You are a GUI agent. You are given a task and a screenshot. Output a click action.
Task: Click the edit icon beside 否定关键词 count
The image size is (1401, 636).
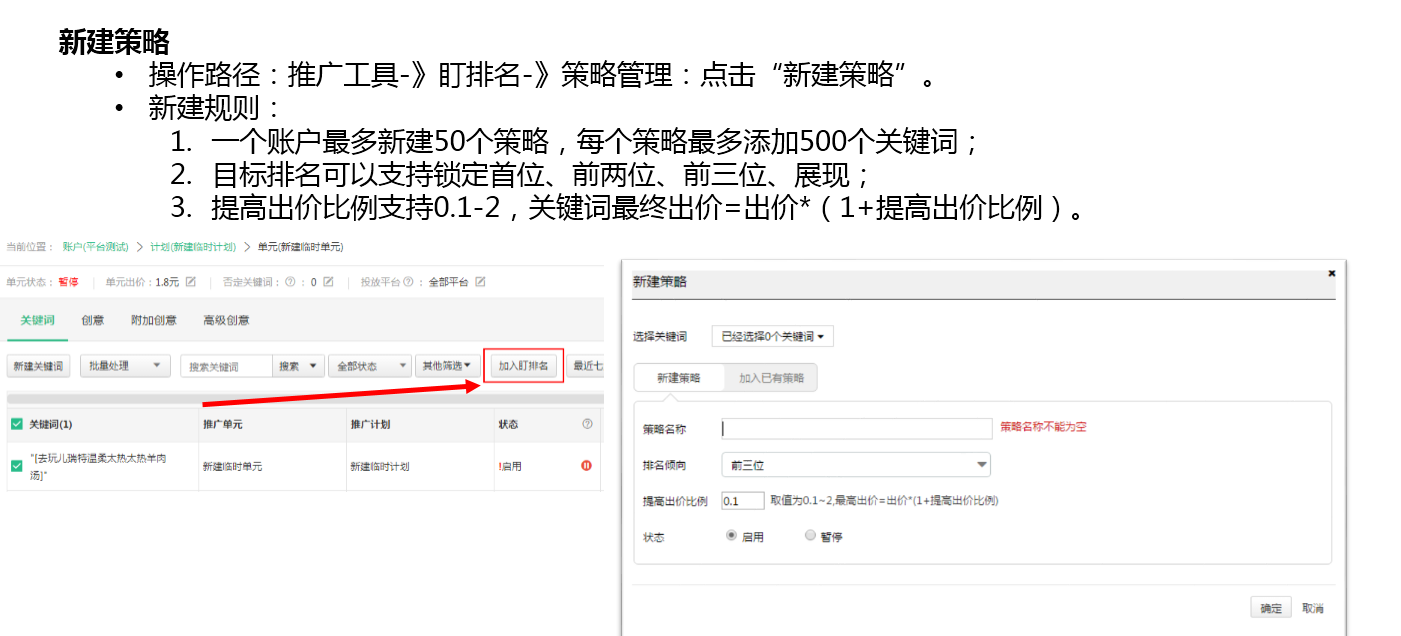tap(328, 282)
